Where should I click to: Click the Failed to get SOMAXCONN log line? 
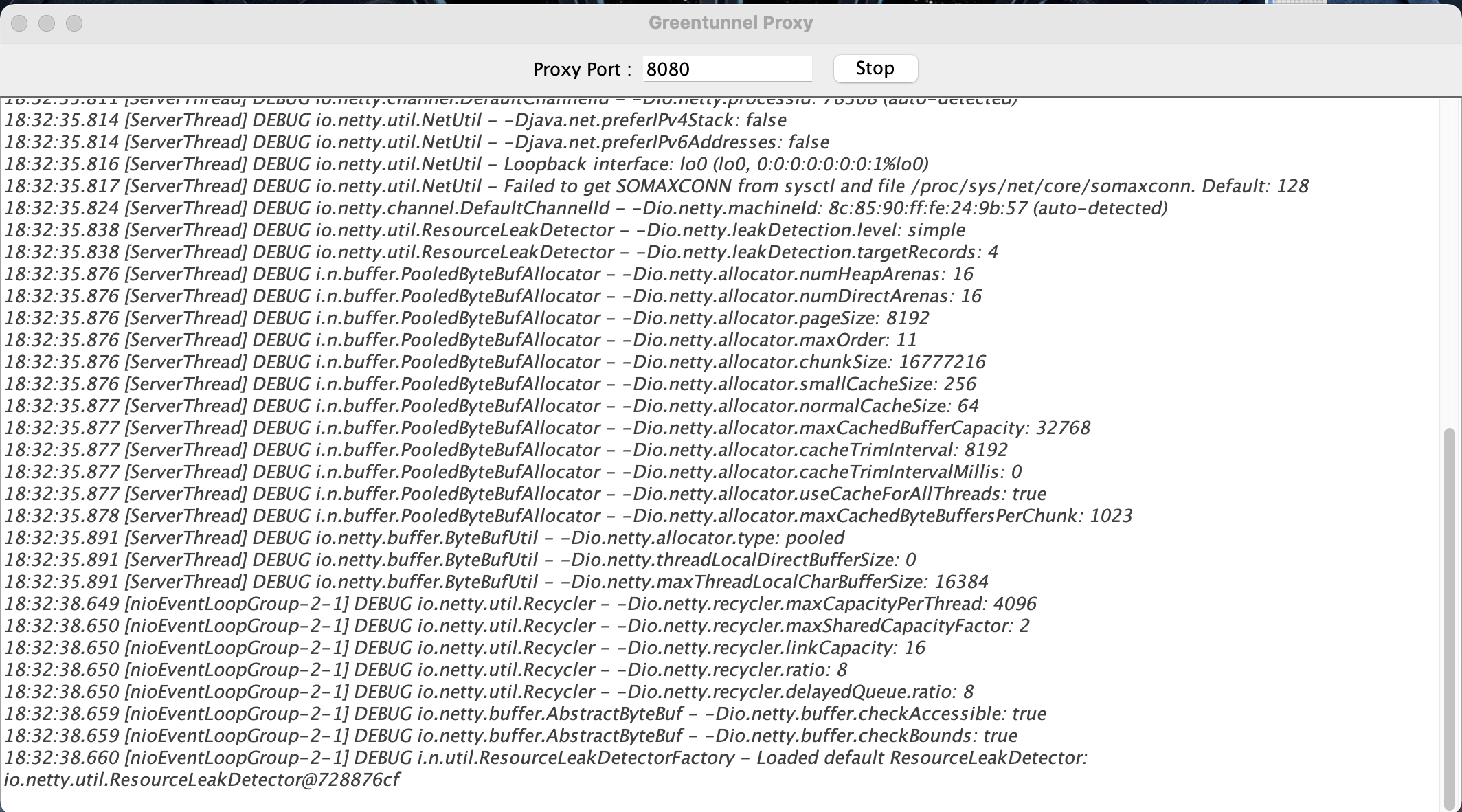pyautogui.click(x=656, y=186)
